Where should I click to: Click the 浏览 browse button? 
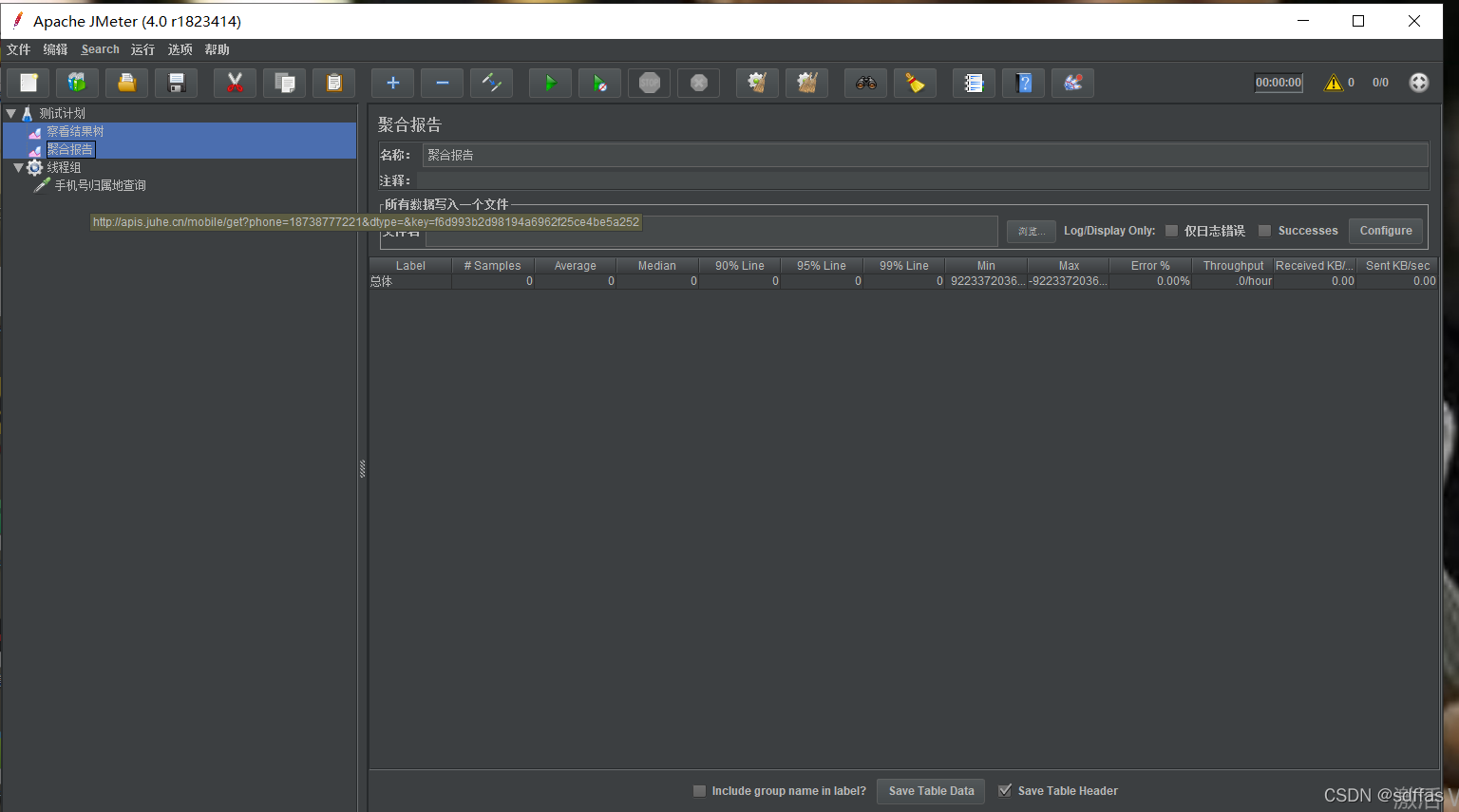point(1032,231)
